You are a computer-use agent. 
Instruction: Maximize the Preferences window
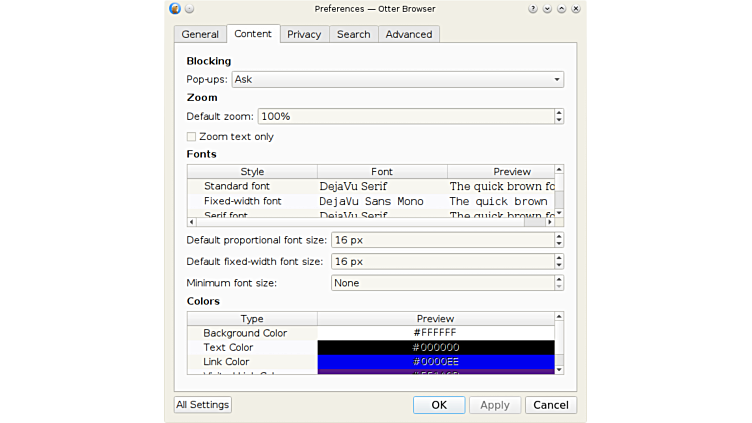coord(562,9)
